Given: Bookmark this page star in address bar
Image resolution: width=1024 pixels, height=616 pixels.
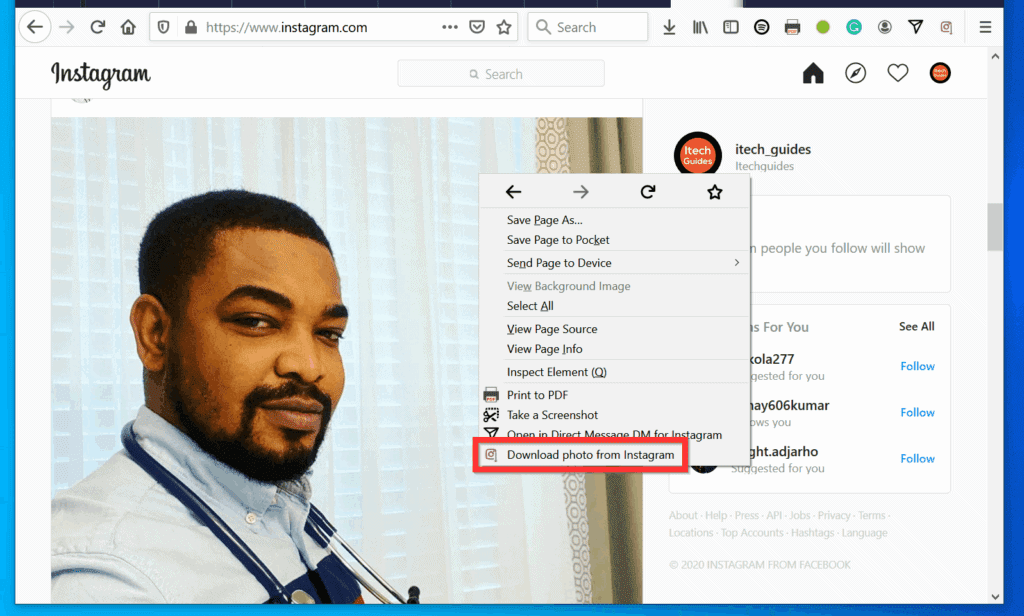Looking at the screenshot, I should 504,27.
